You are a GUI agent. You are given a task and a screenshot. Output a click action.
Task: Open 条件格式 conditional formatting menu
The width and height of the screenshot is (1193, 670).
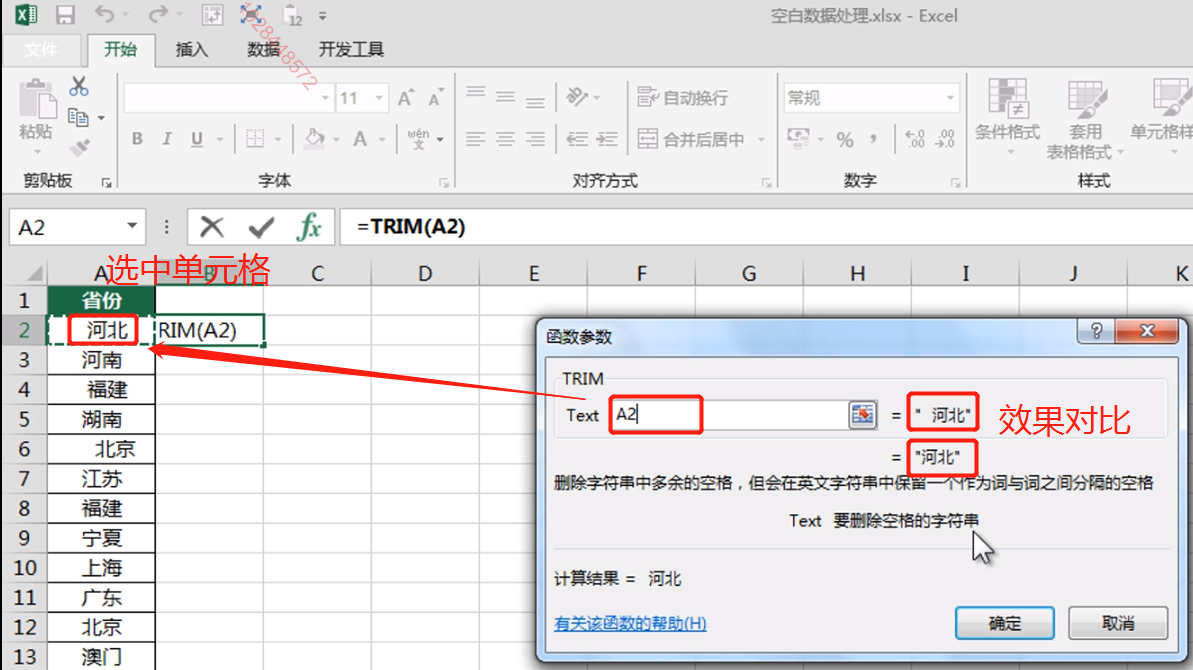coord(1007,116)
